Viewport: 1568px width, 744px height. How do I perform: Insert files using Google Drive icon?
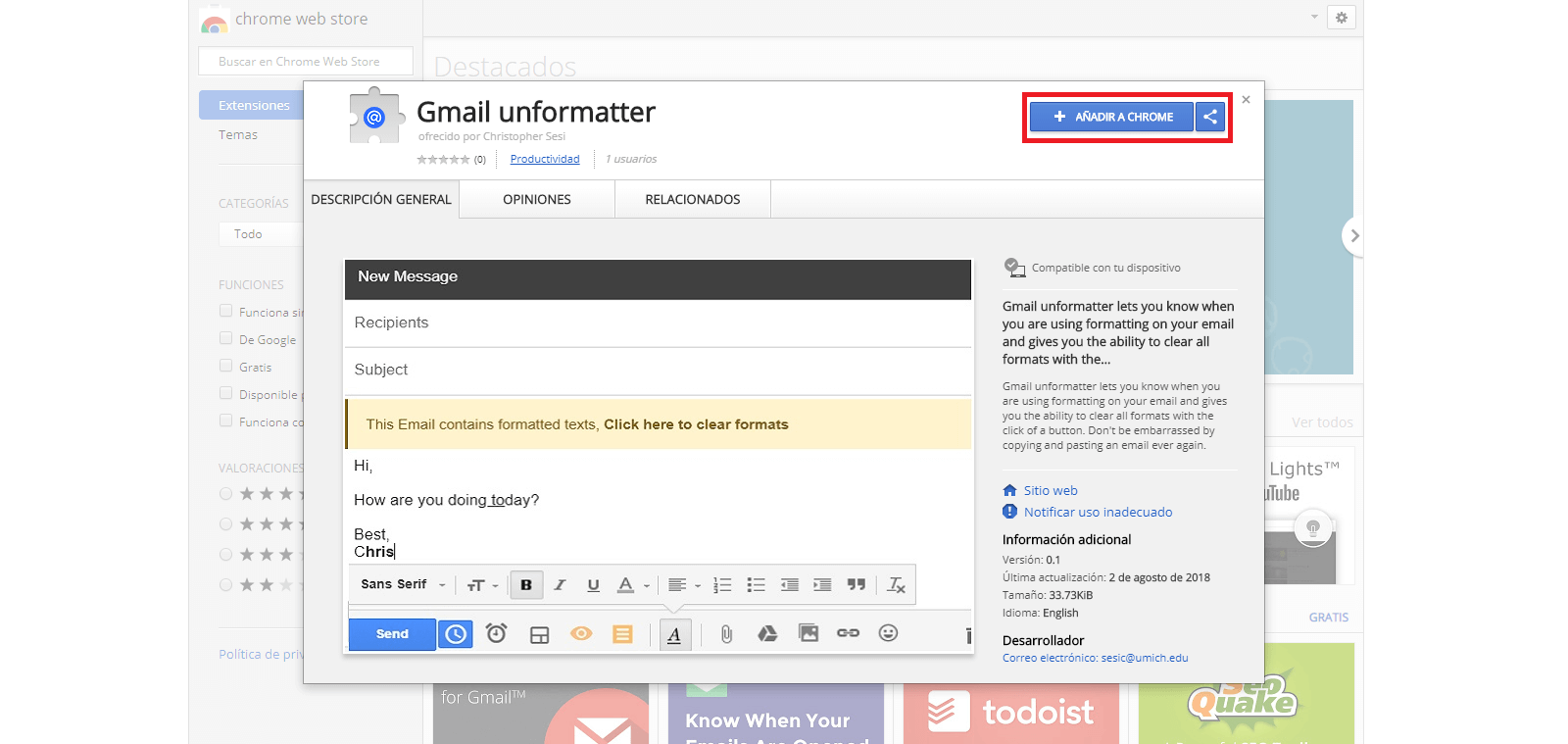(x=767, y=633)
